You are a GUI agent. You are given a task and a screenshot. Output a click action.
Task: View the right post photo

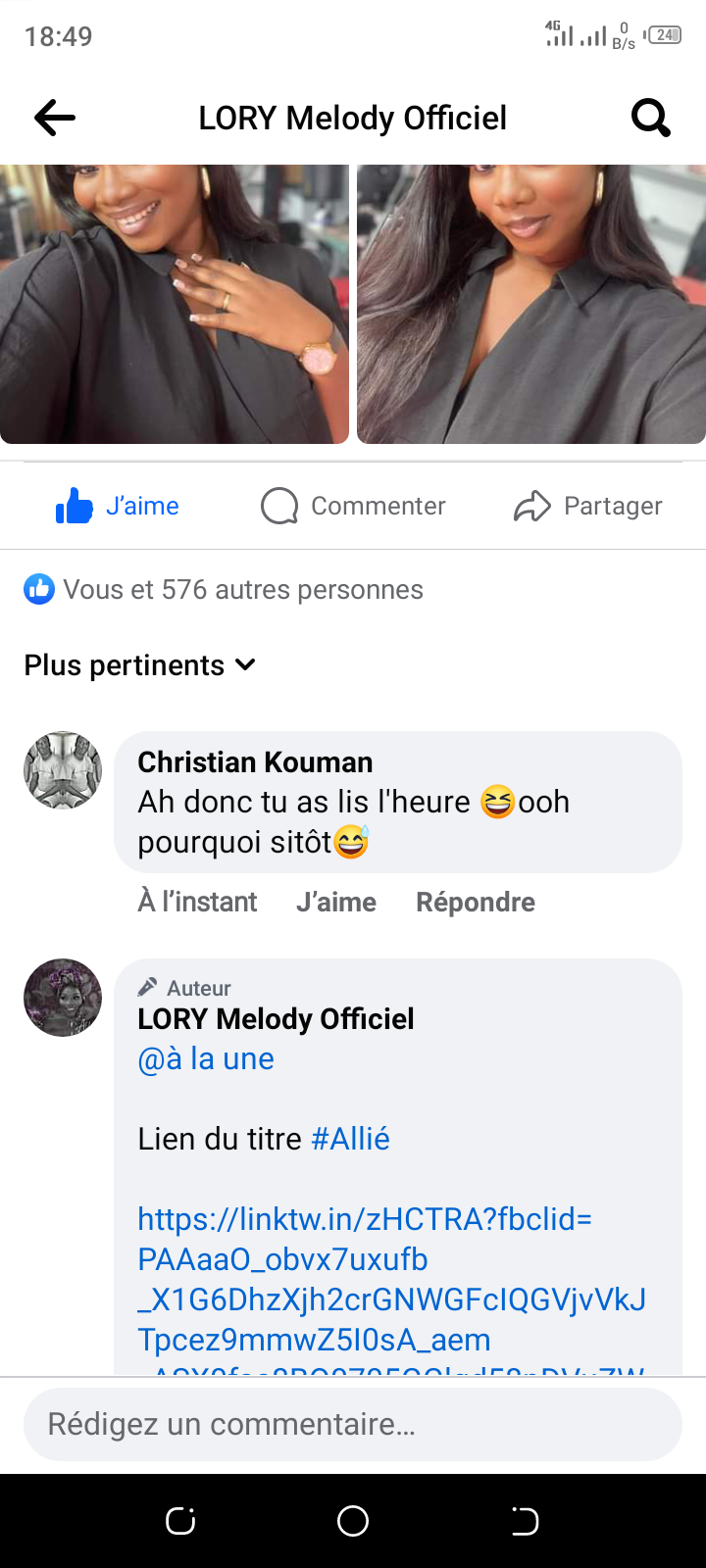[531, 304]
